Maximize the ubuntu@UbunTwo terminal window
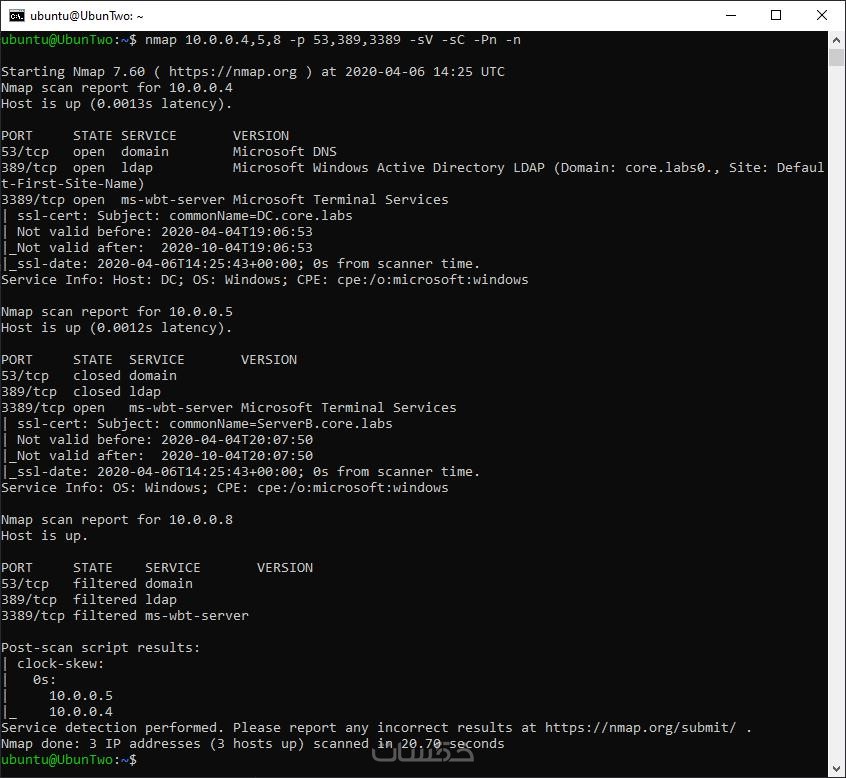The width and height of the screenshot is (846, 778). [x=776, y=15]
